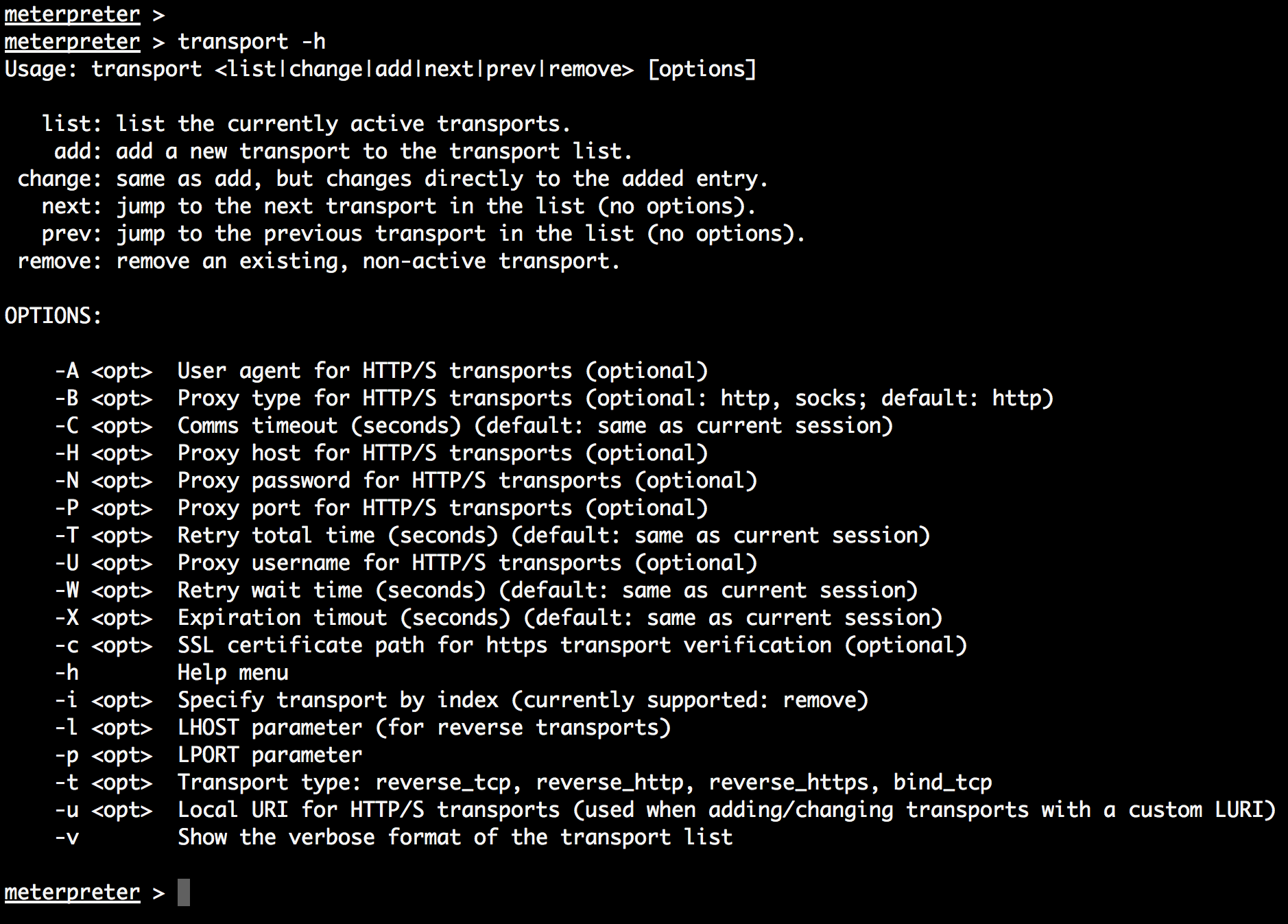Click the 'LHOST' parameter text
1288x924 pixels.
[x=208, y=728]
